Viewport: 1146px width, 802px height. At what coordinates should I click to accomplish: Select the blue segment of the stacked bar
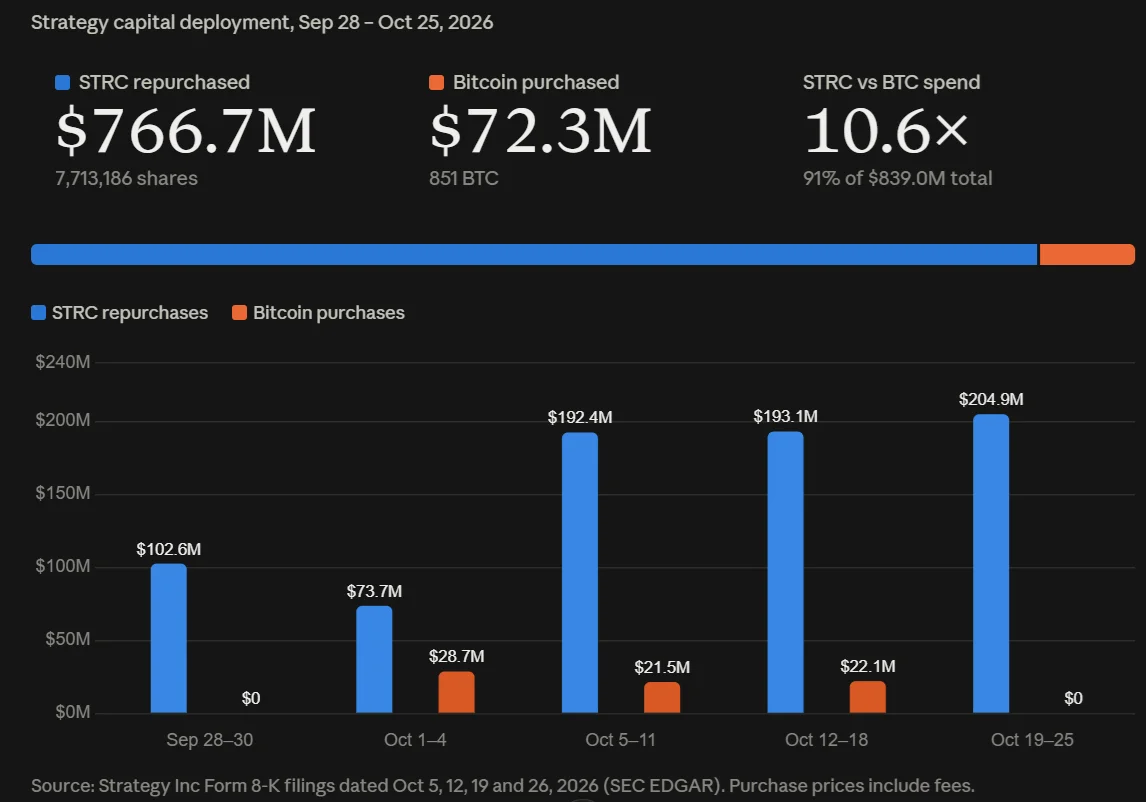534,254
